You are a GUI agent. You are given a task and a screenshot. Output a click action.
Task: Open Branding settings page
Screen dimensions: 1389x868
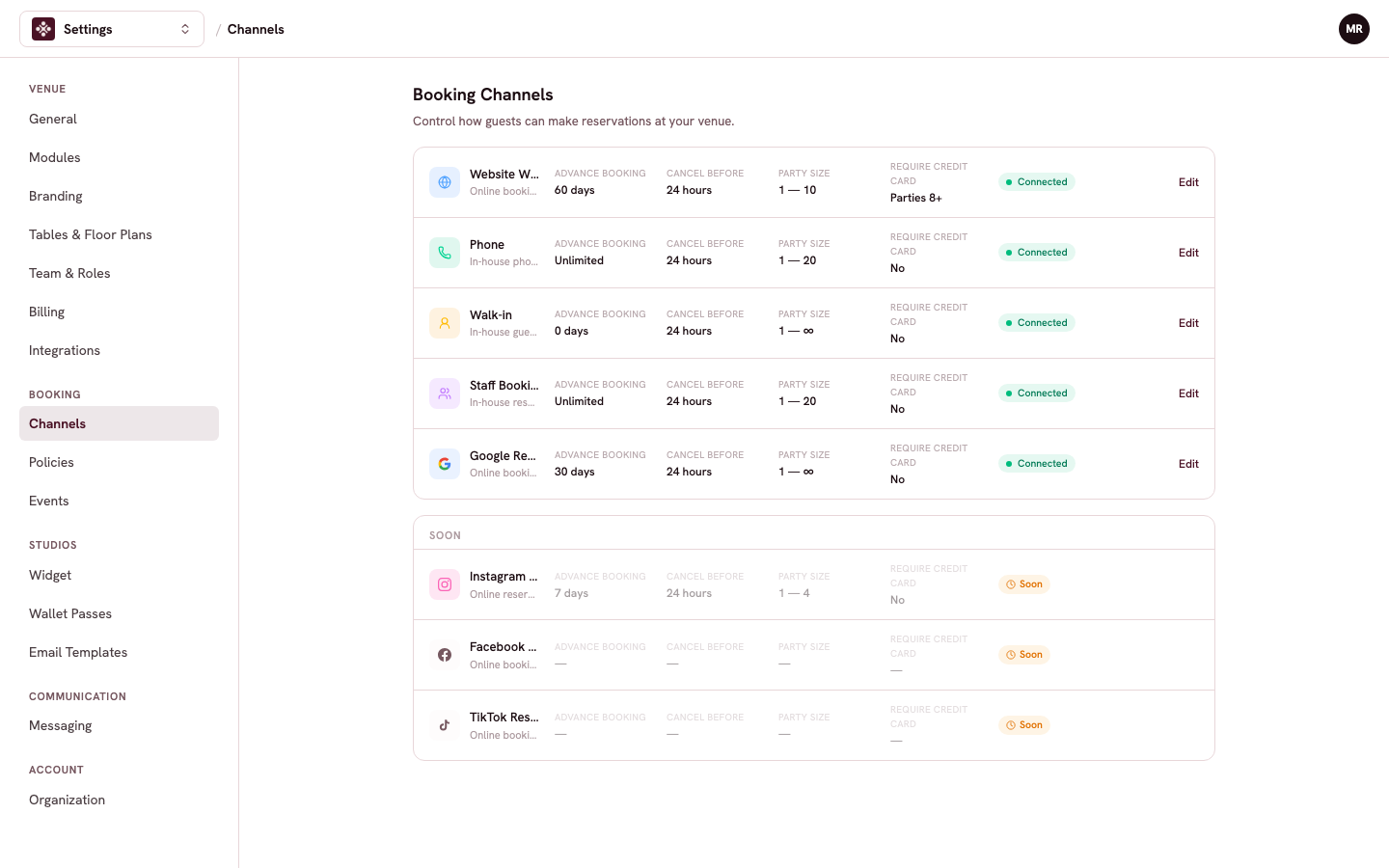point(119,196)
